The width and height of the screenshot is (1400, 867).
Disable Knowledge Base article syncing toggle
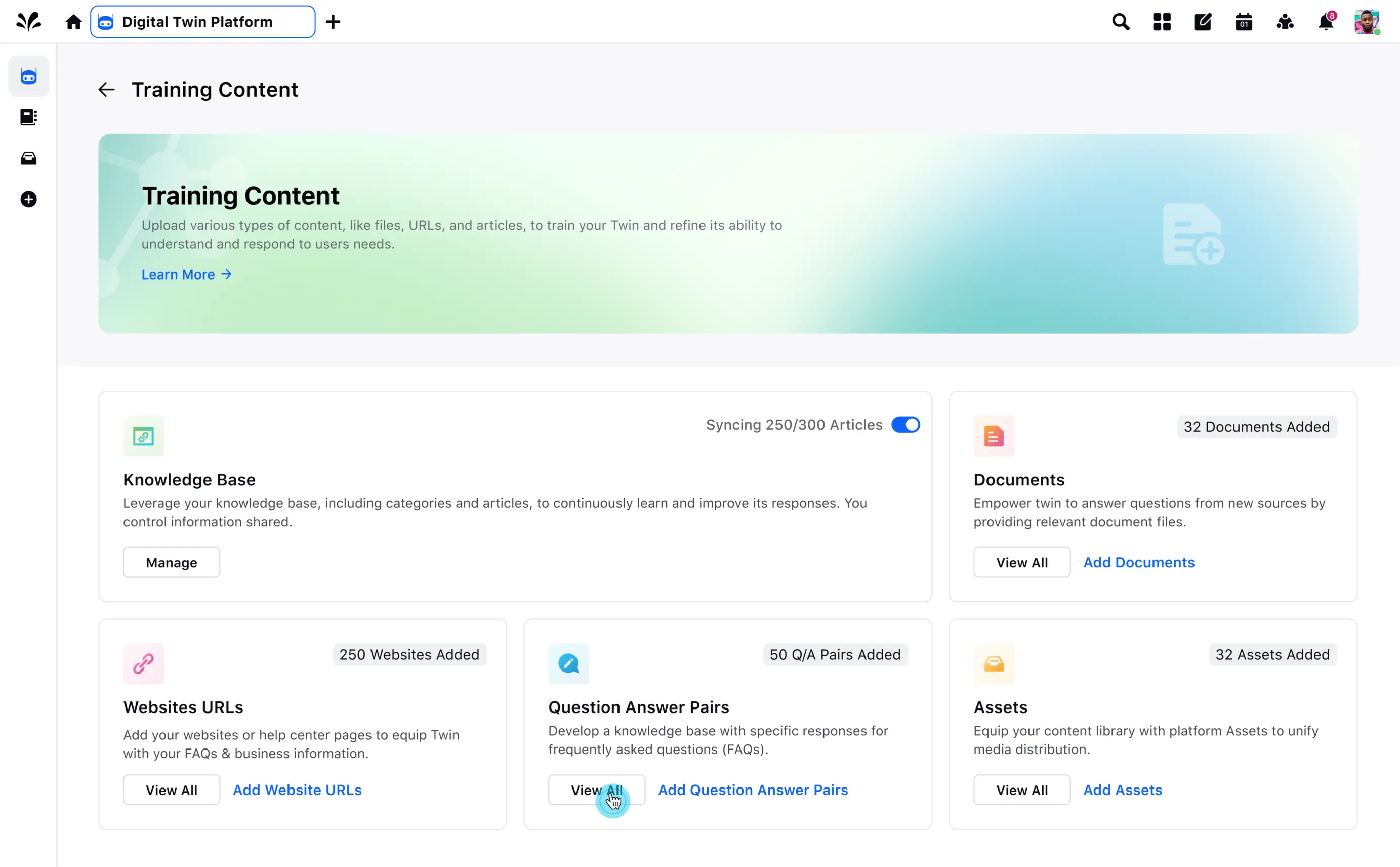pyautogui.click(x=905, y=425)
